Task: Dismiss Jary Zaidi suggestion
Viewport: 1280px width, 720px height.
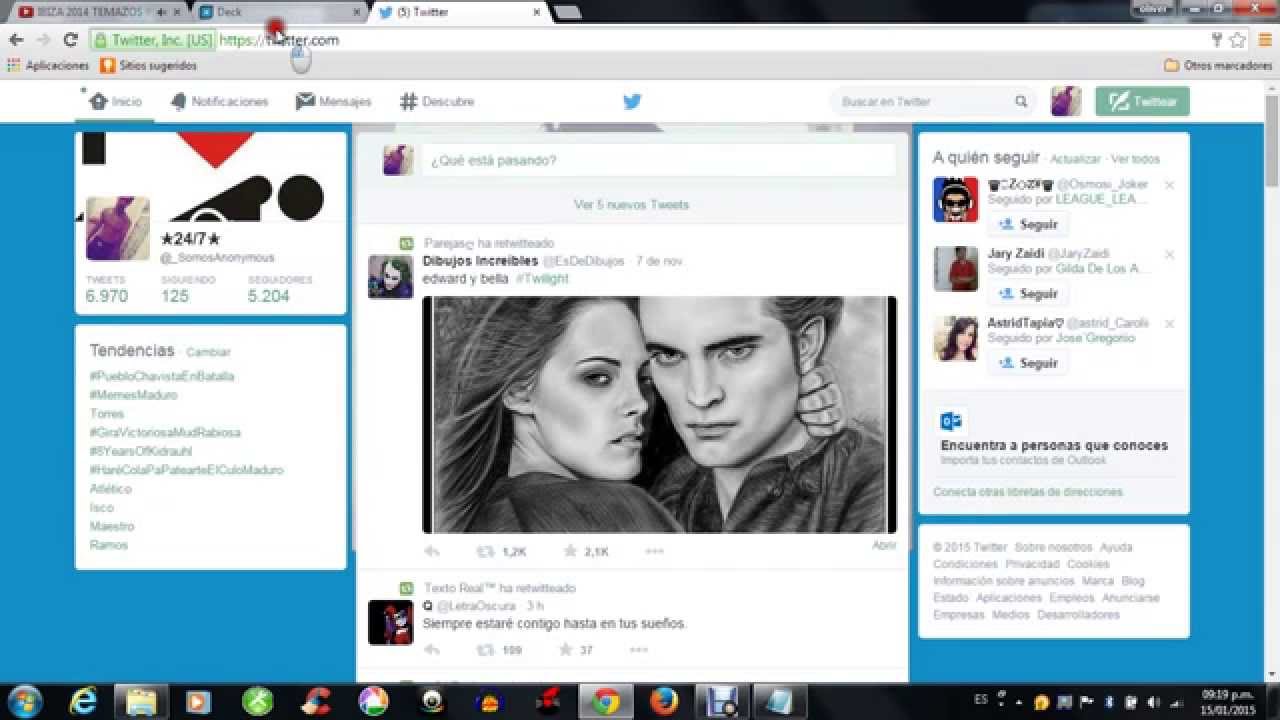Action: pos(1169,255)
